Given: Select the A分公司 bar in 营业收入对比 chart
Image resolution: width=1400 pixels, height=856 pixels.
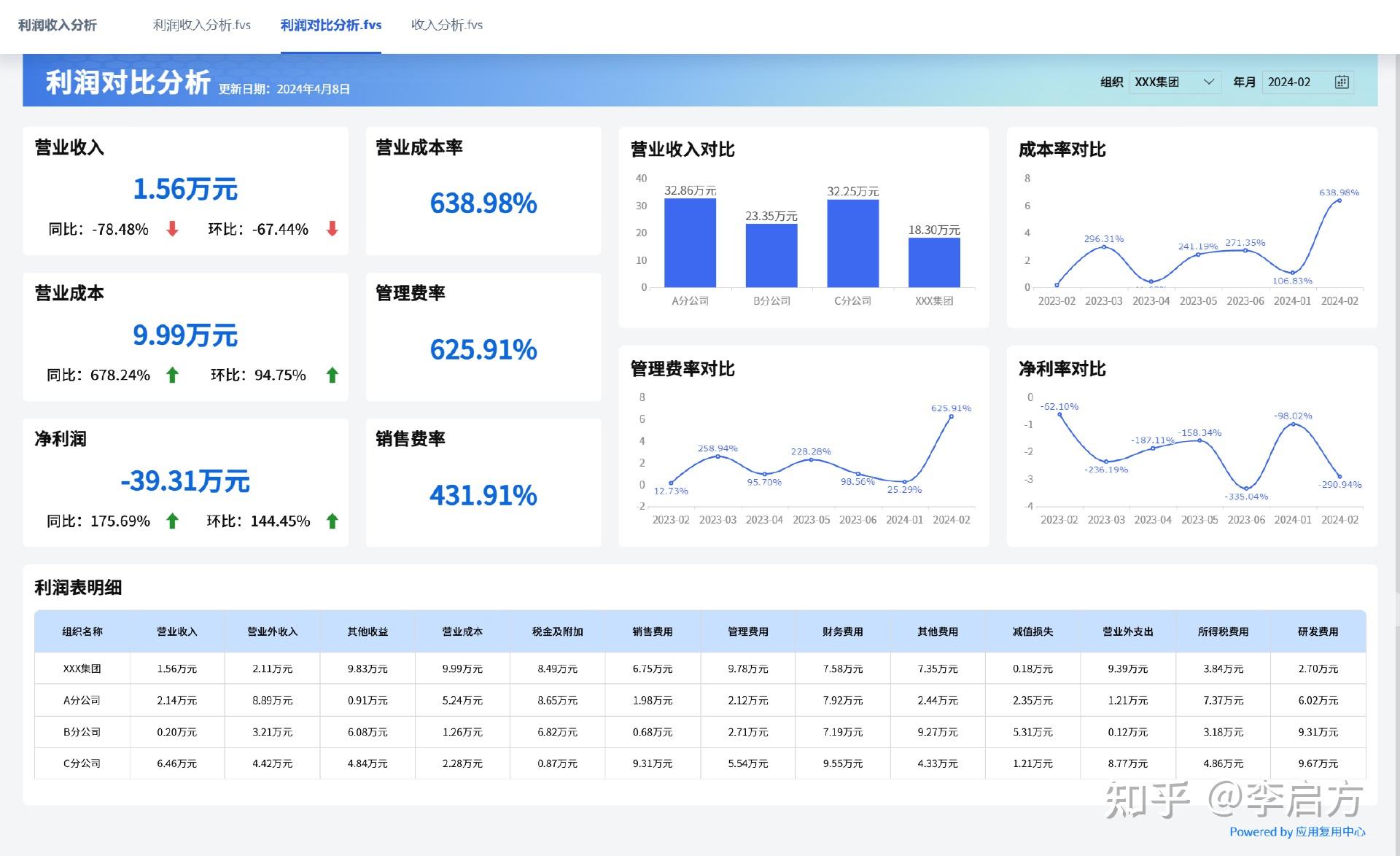Looking at the screenshot, I should coord(690,241).
